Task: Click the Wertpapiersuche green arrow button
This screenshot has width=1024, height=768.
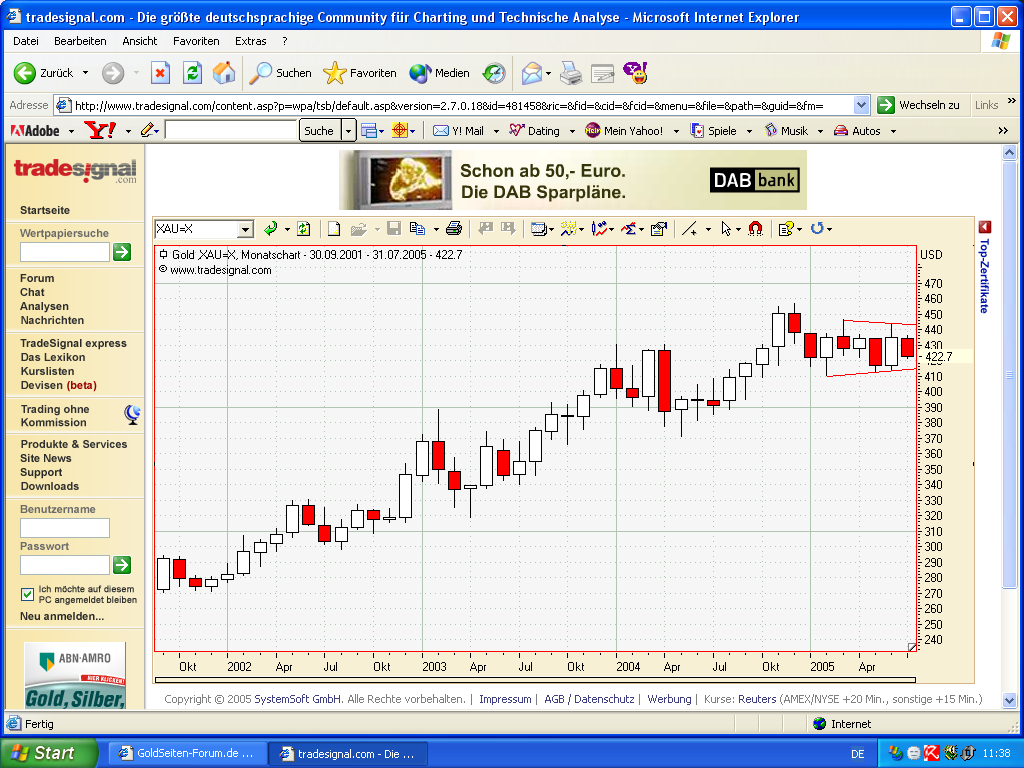Action: pos(122,252)
